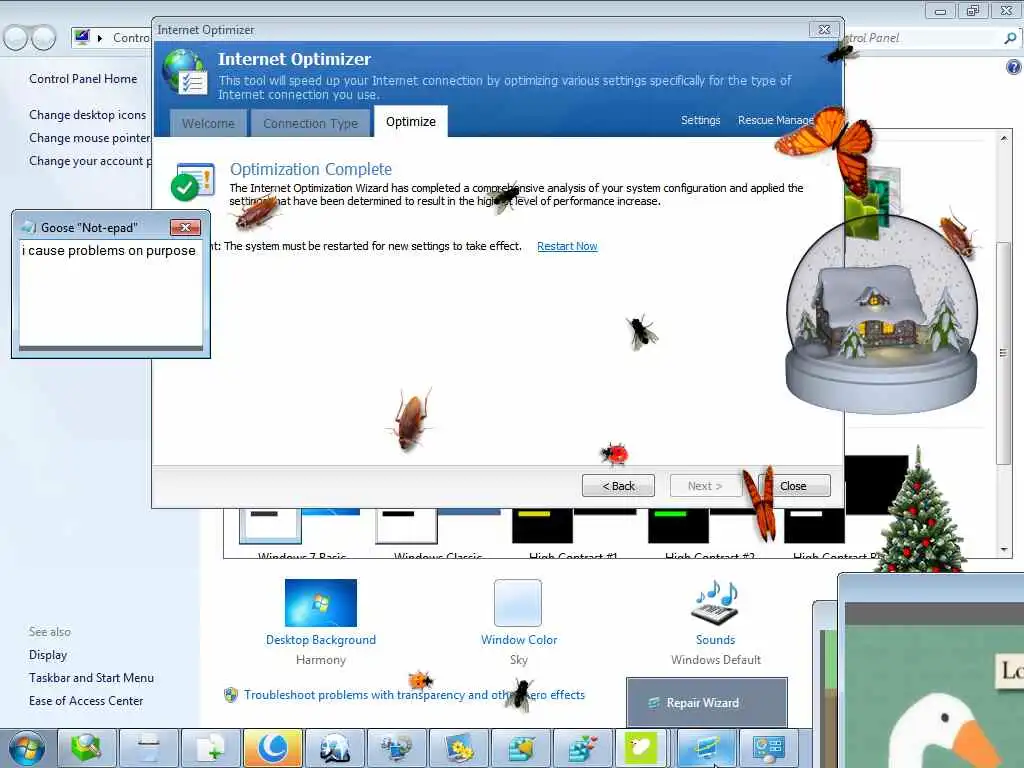1024x768 pixels.
Task: Open the Personalization monitor taskbar icon
Action: [x=707, y=748]
